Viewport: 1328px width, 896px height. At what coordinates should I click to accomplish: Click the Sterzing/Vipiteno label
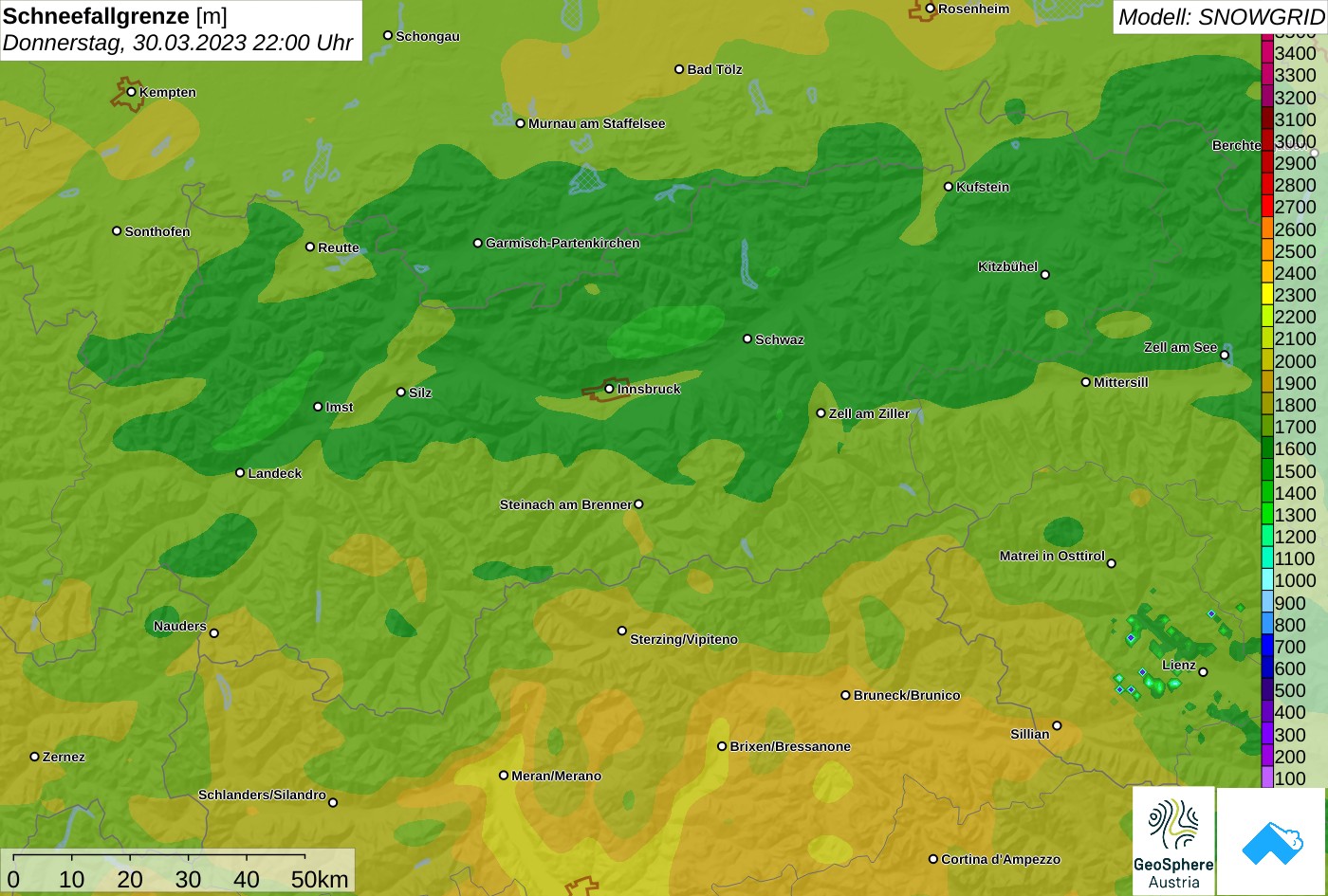pos(684,640)
